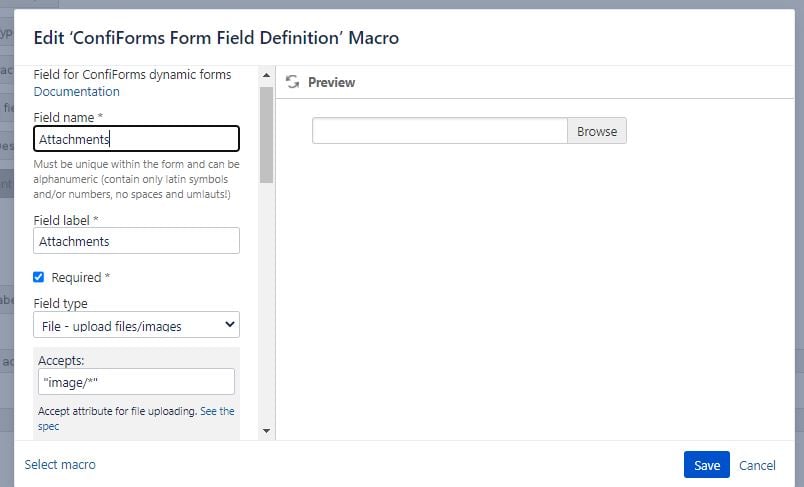Save the macro settings

point(707,465)
